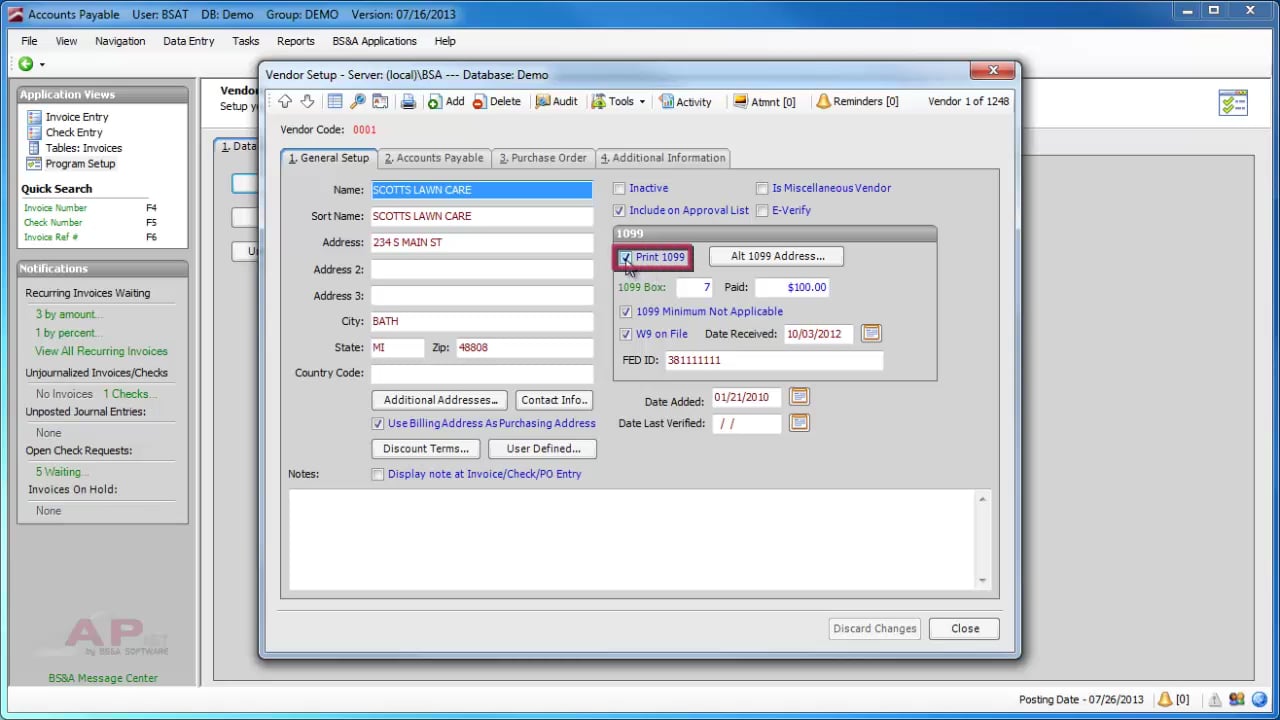Image resolution: width=1280 pixels, height=720 pixels.
Task: Open Reminders with the bell icon
Action: click(x=857, y=101)
